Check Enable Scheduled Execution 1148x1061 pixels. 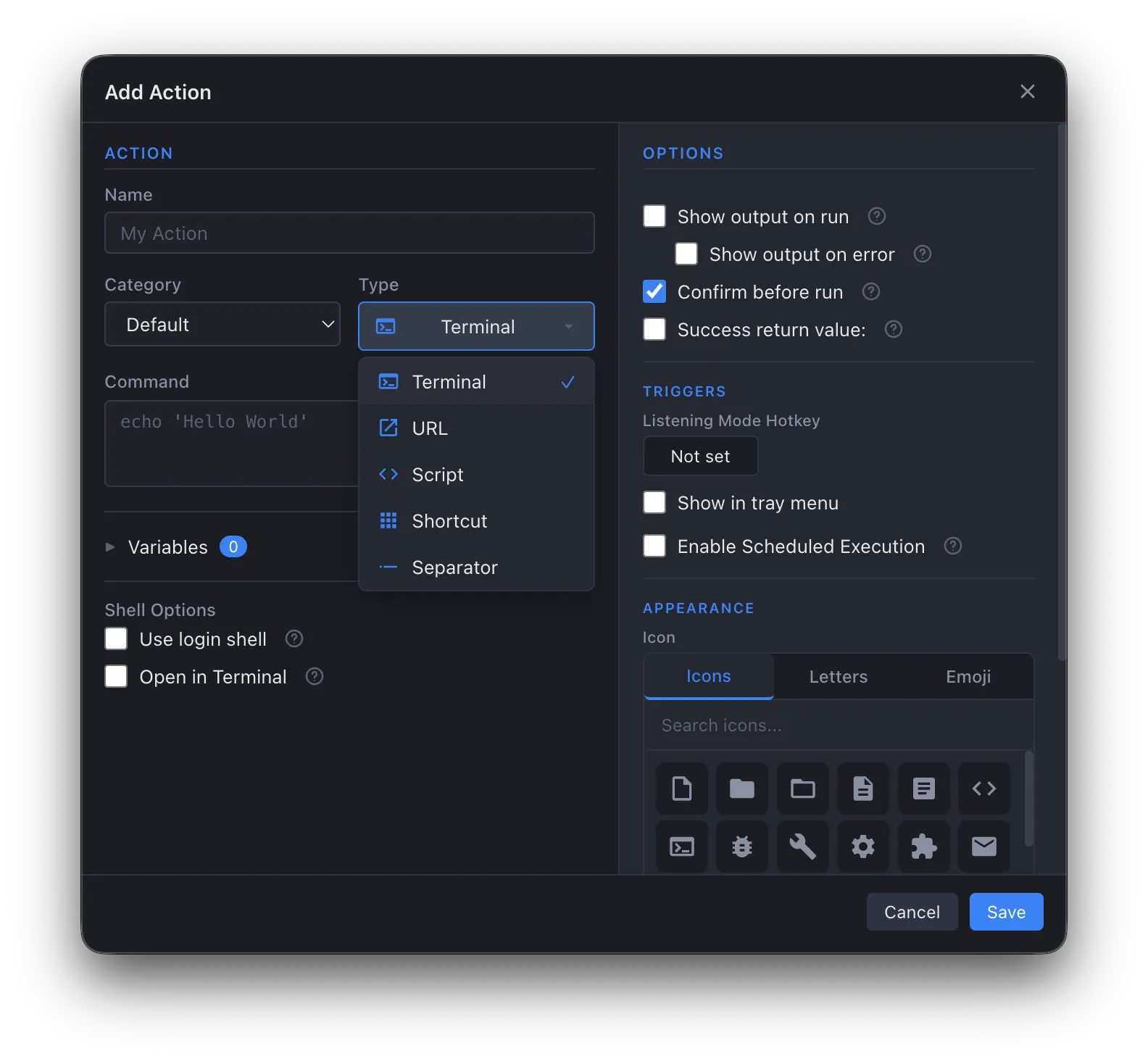(x=654, y=546)
